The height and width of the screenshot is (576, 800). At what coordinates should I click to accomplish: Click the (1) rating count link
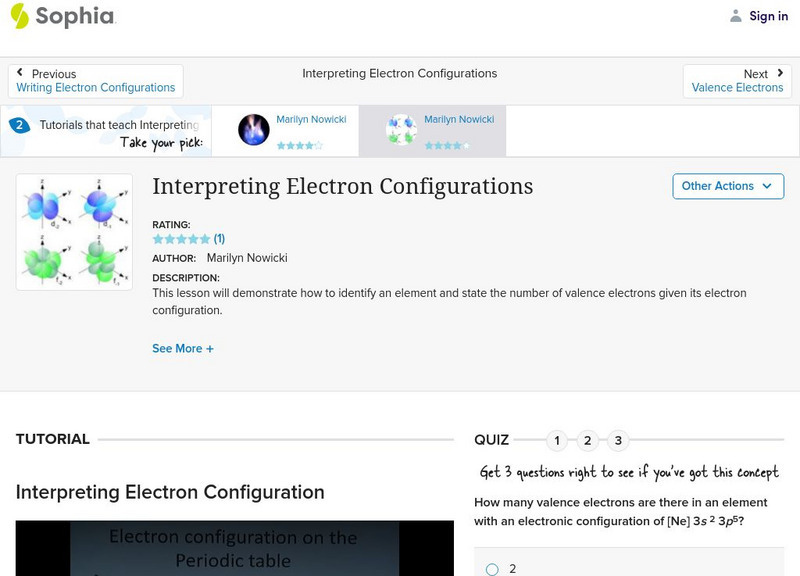[218, 239]
